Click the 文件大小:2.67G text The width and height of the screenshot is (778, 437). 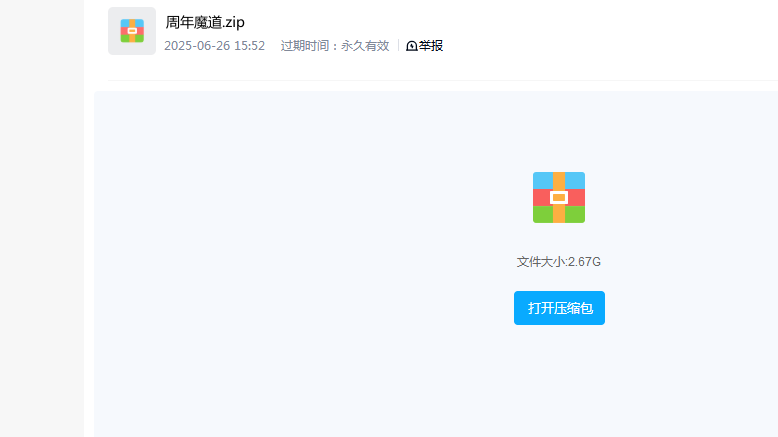click(x=559, y=262)
